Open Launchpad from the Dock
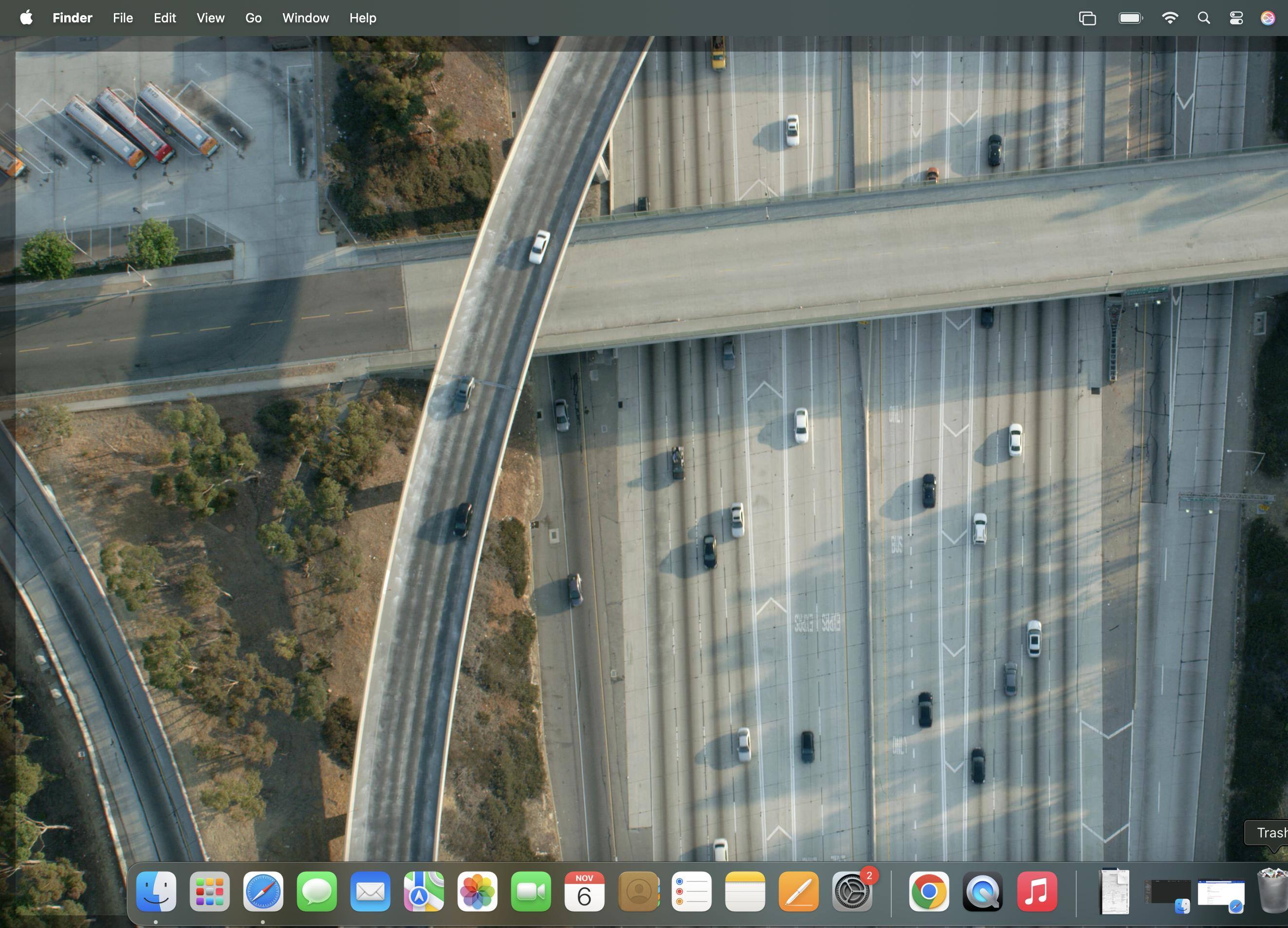The height and width of the screenshot is (928, 1288). tap(209, 891)
